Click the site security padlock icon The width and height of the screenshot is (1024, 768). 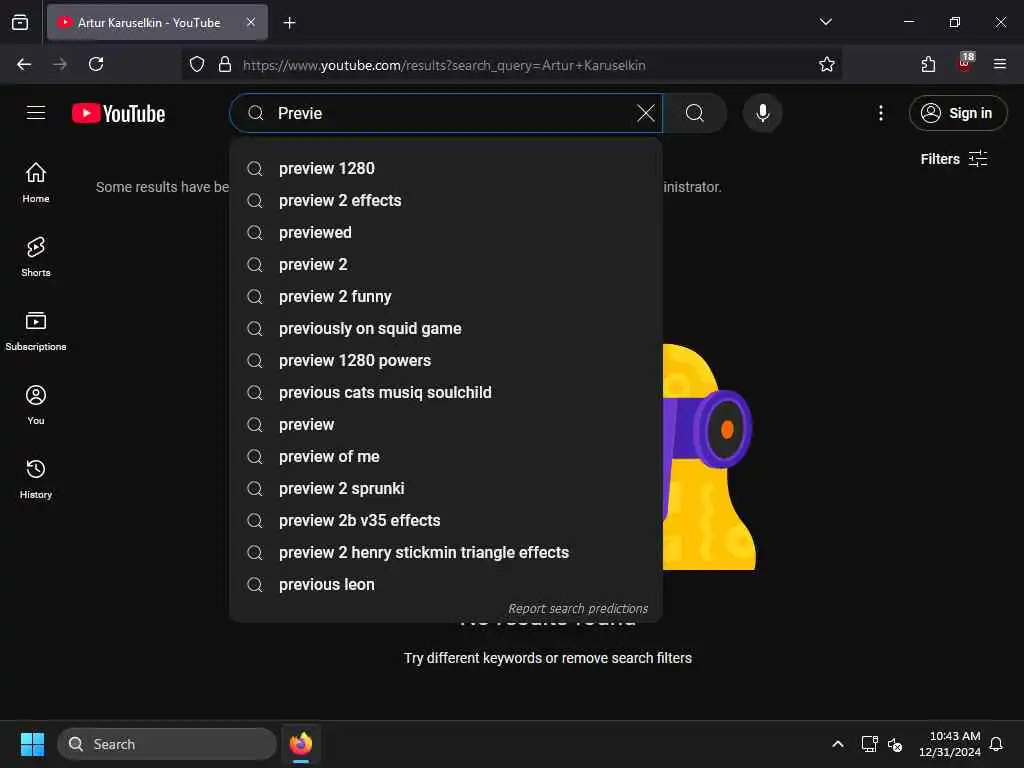(x=225, y=65)
